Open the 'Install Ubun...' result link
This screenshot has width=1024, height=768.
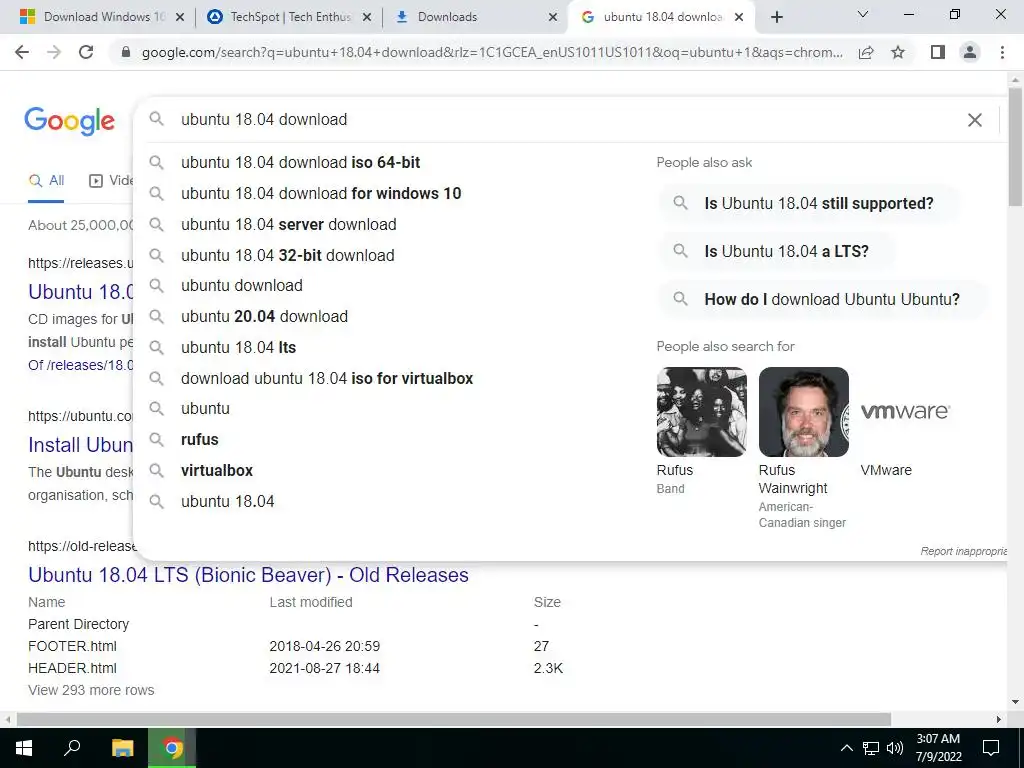(x=80, y=445)
